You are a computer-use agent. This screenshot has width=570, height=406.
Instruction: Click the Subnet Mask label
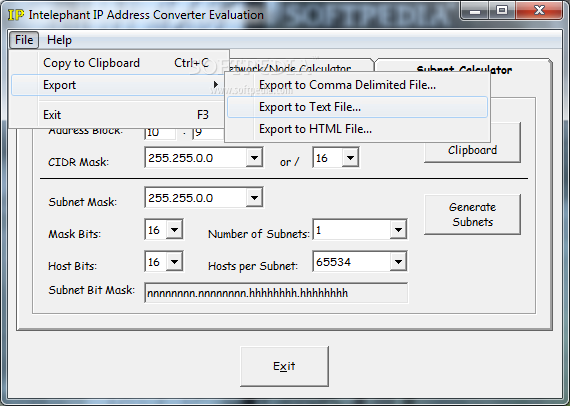pos(83,202)
